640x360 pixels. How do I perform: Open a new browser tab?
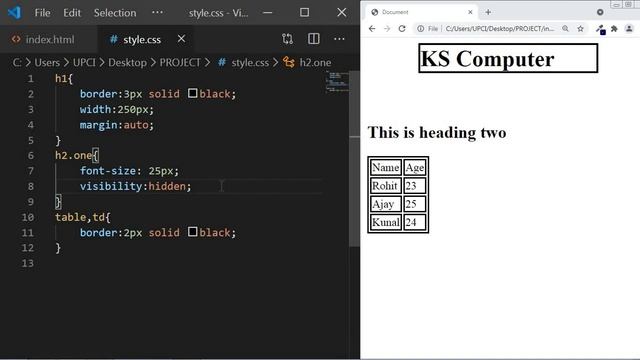tap(488, 12)
